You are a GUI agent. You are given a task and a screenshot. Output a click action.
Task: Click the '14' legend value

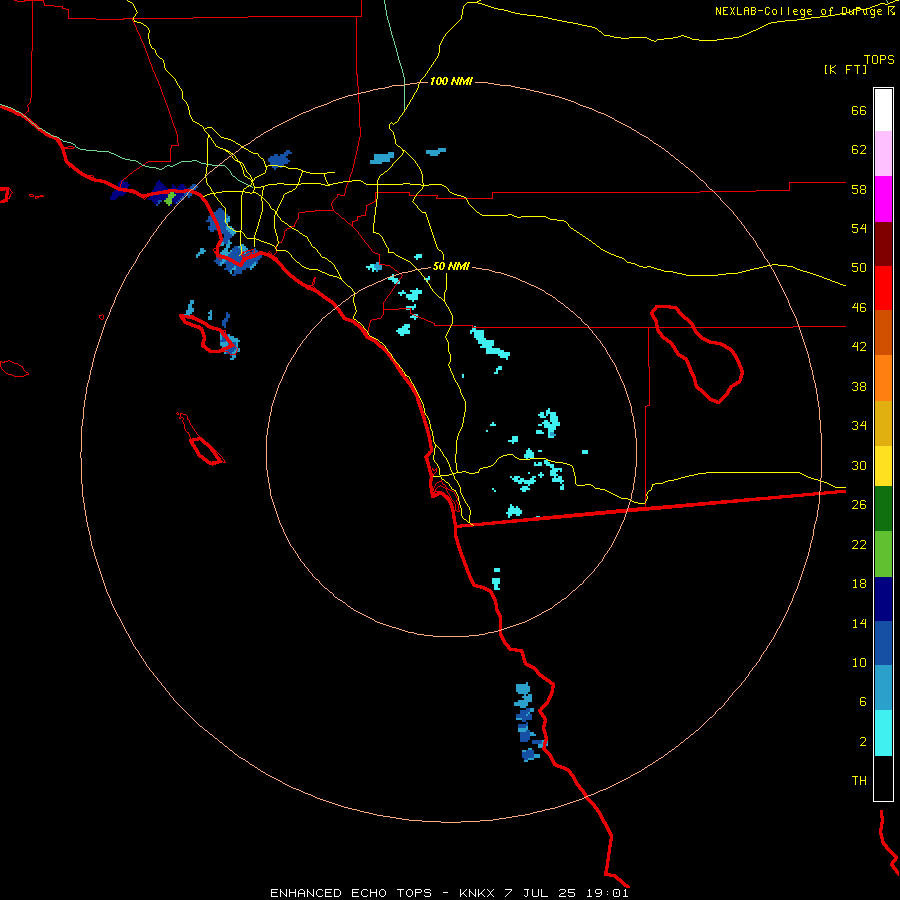[x=859, y=623]
